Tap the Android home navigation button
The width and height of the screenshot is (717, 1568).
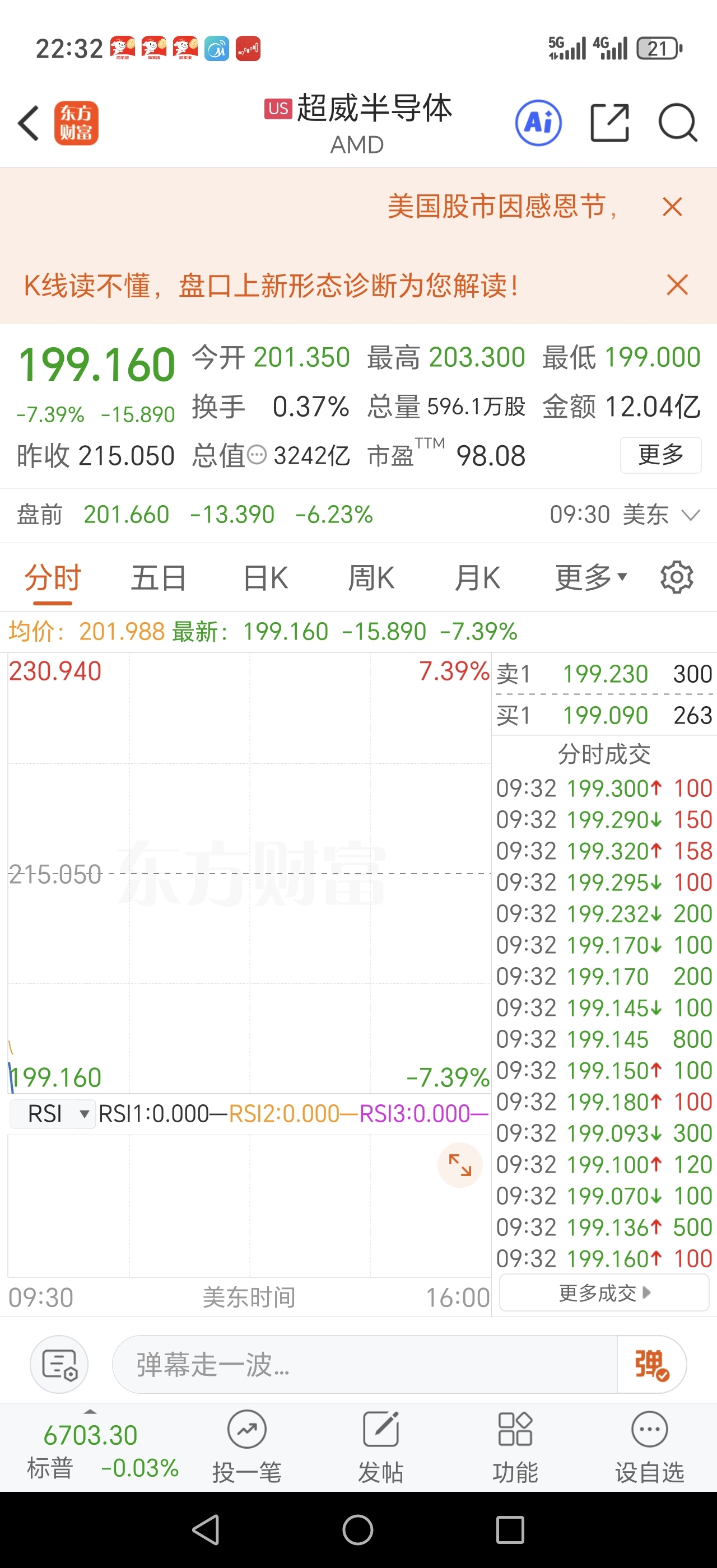pos(358,1530)
